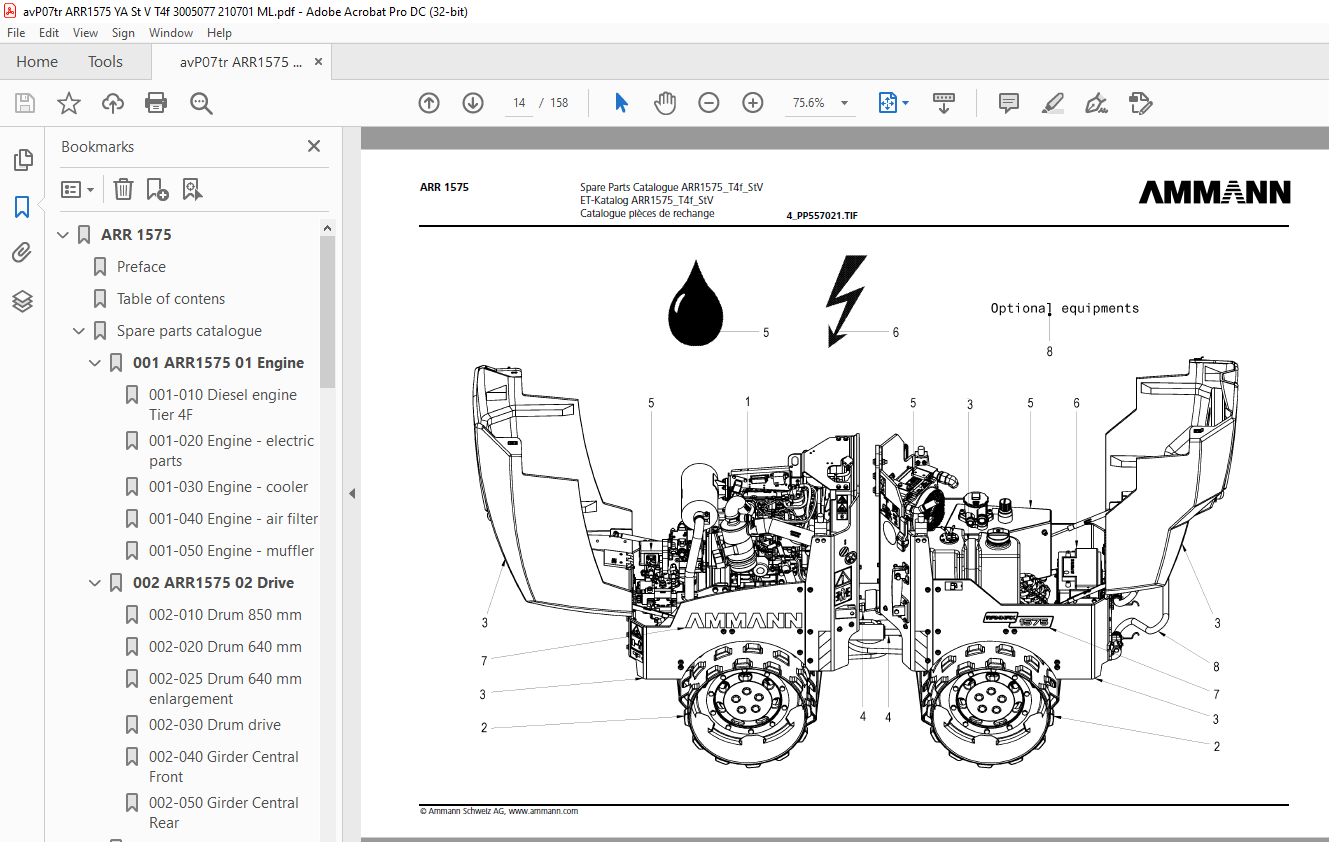
Task: Close the Bookmarks panel
Action: [314, 146]
